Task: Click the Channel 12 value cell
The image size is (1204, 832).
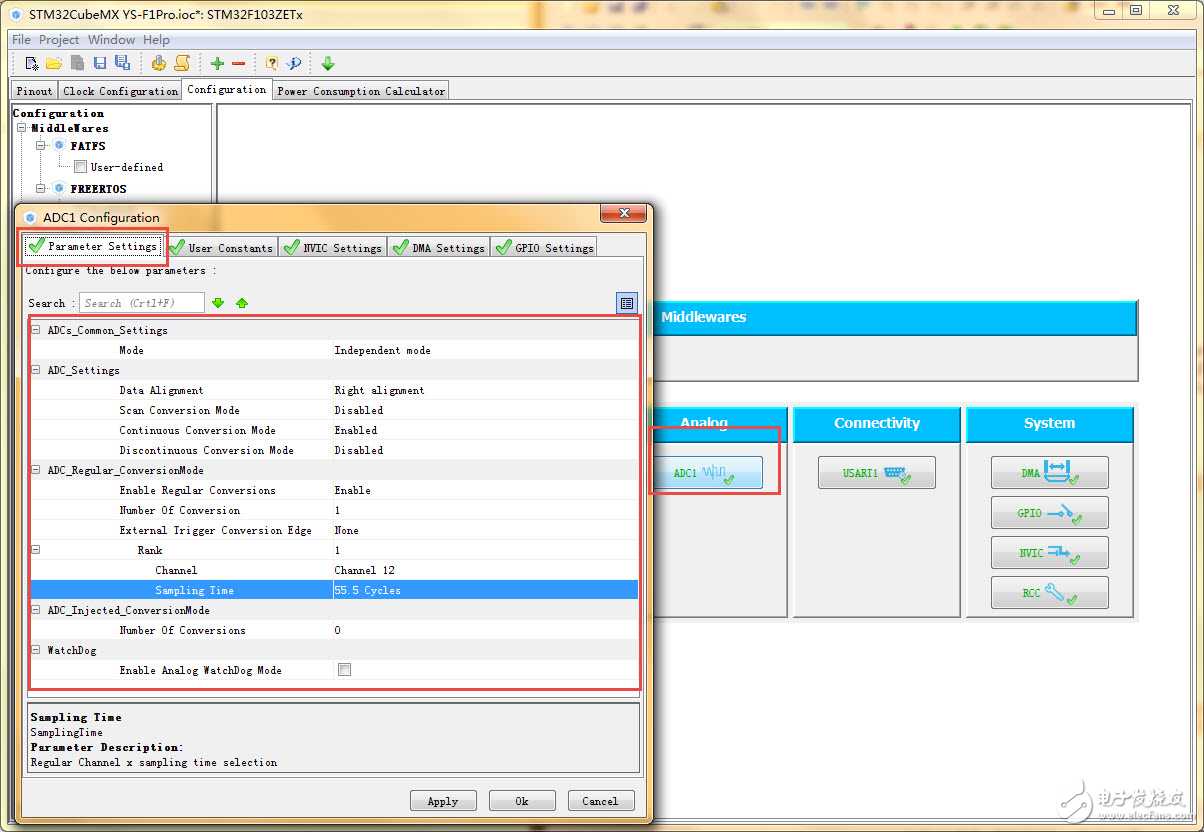Action: pyautogui.click(x=485, y=570)
